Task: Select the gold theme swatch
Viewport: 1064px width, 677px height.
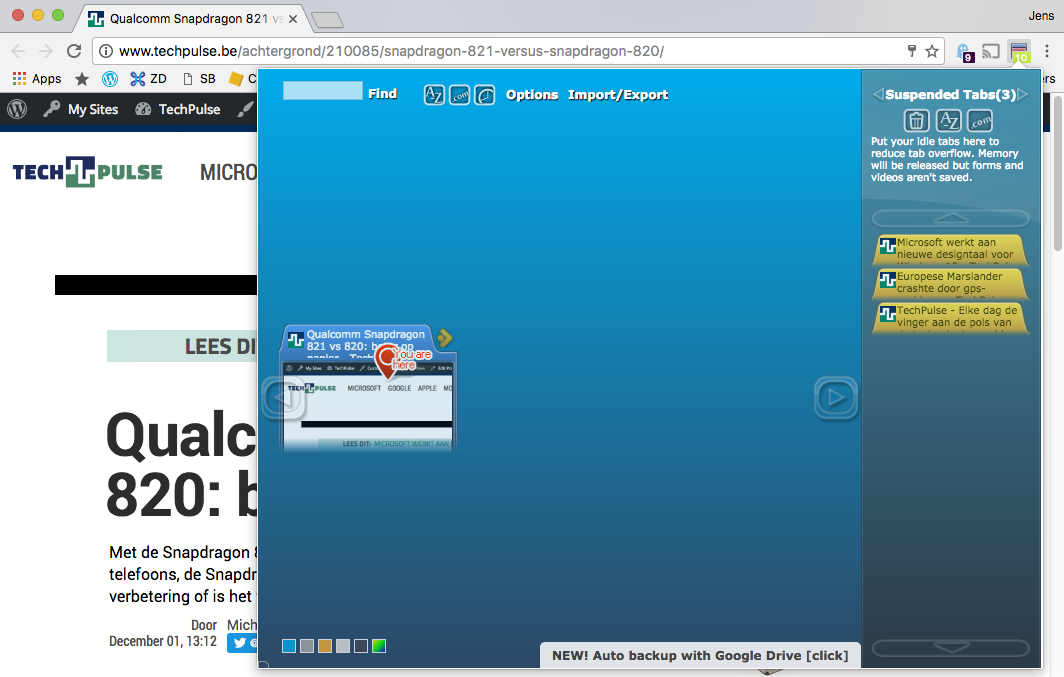Action: 325,646
